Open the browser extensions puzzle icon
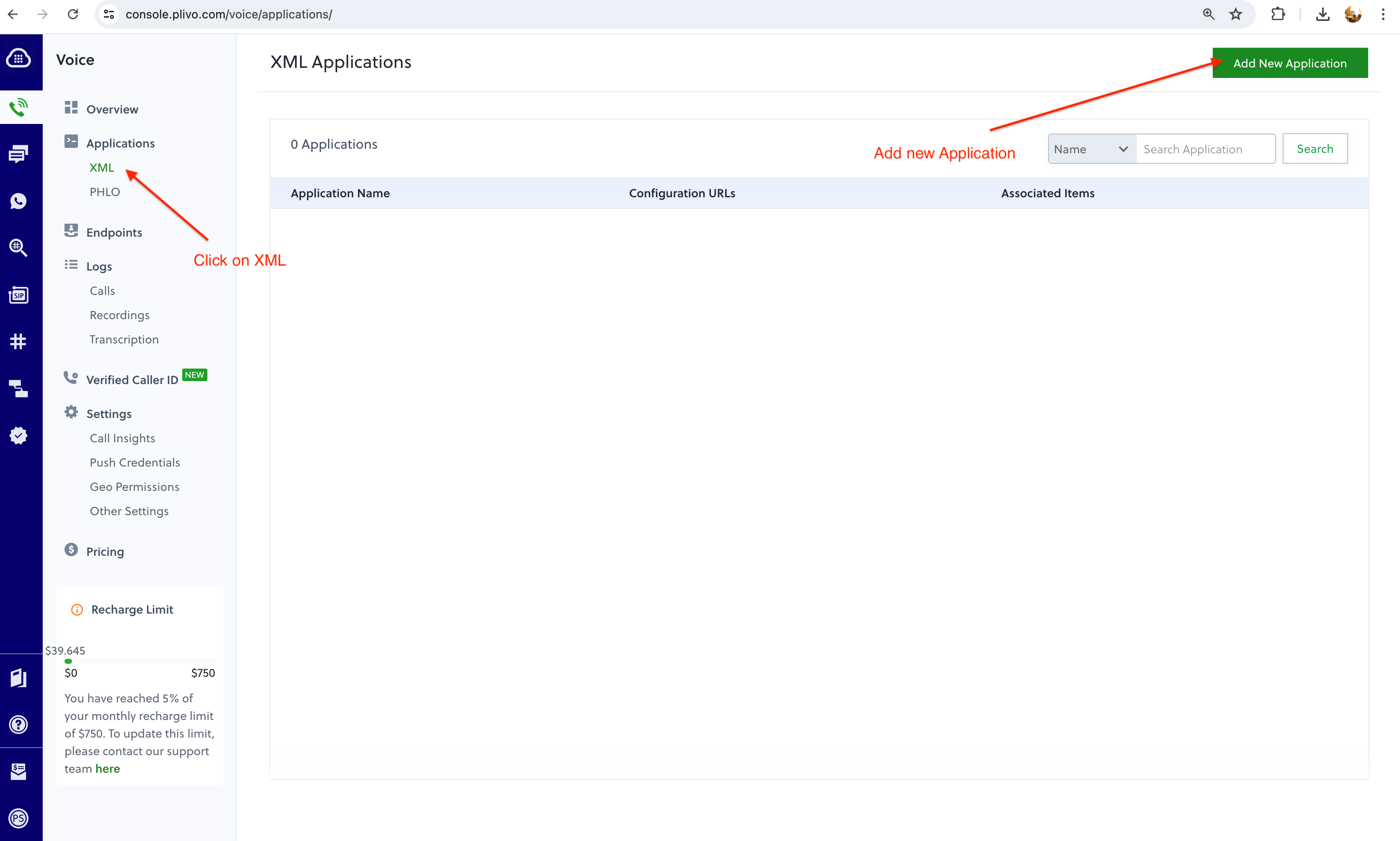1400x841 pixels. pyautogui.click(x=1278, y=14)
